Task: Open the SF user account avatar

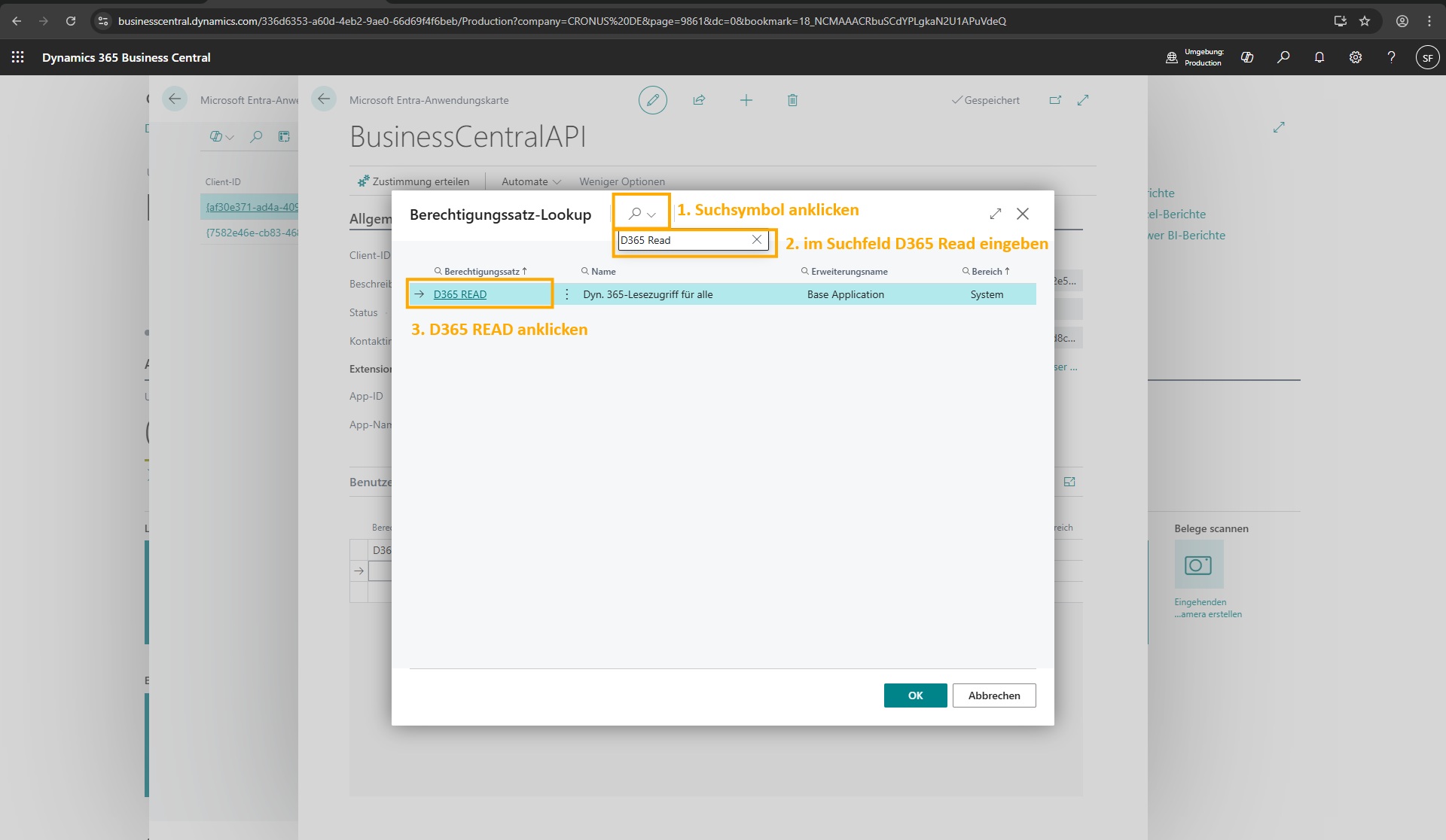Action: (x=1428, y=57)
